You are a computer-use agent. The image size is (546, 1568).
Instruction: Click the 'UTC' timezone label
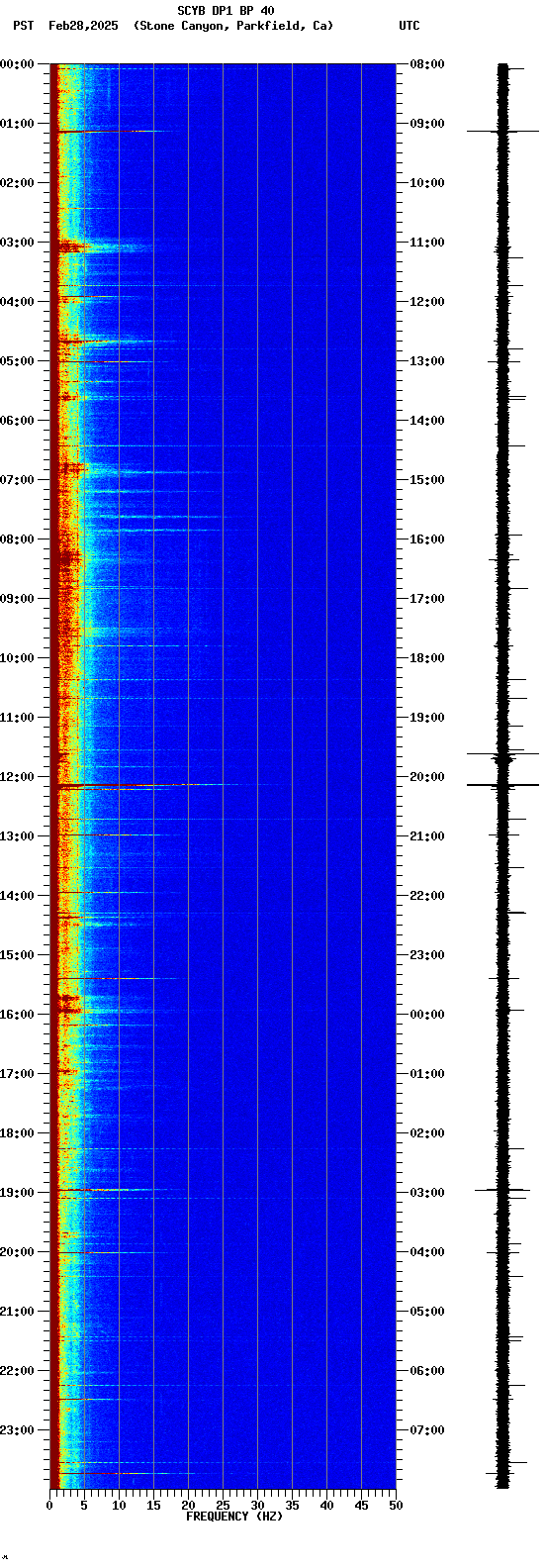pos(409,26)
